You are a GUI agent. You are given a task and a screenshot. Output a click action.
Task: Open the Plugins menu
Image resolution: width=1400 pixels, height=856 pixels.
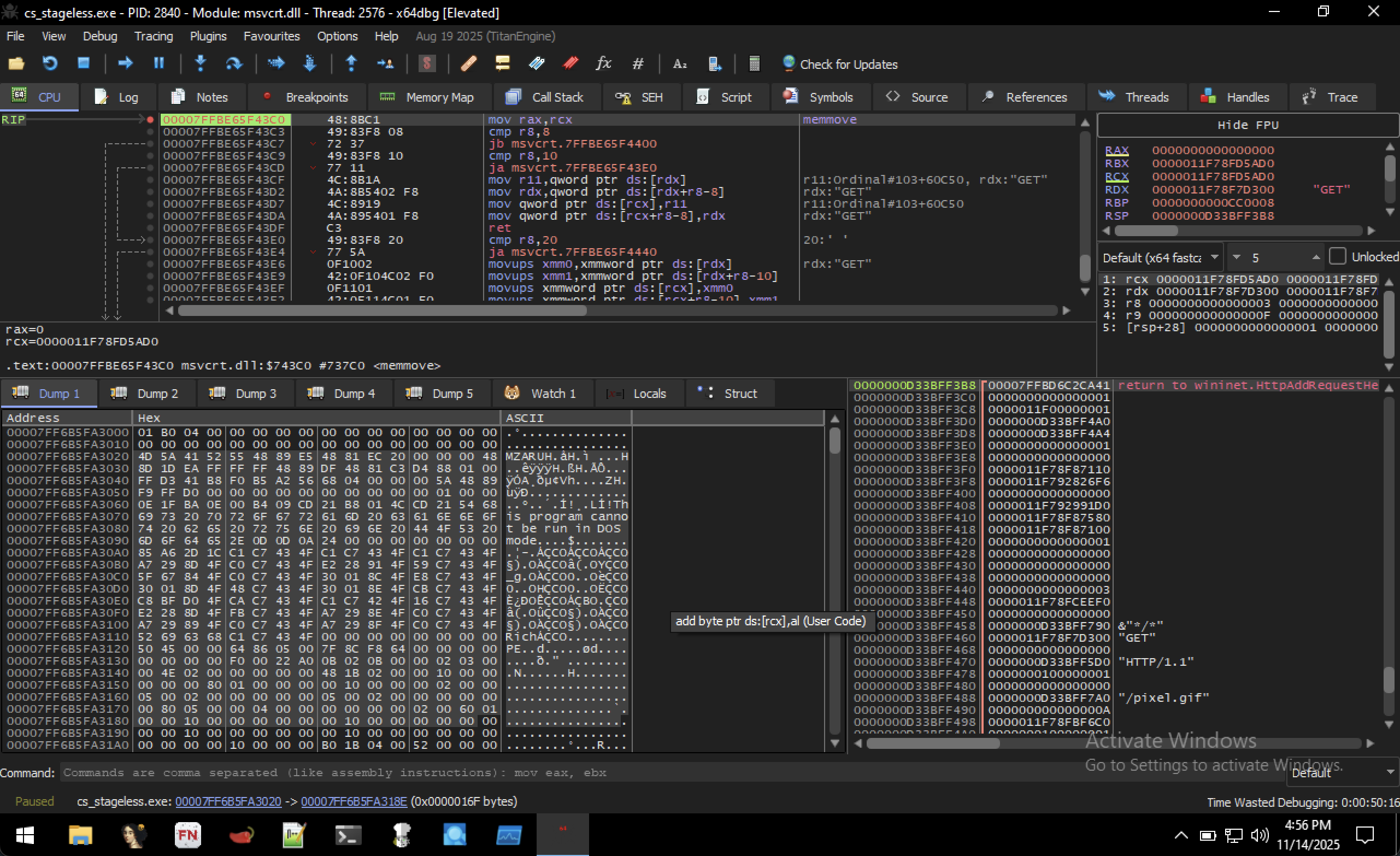point(208,37)
